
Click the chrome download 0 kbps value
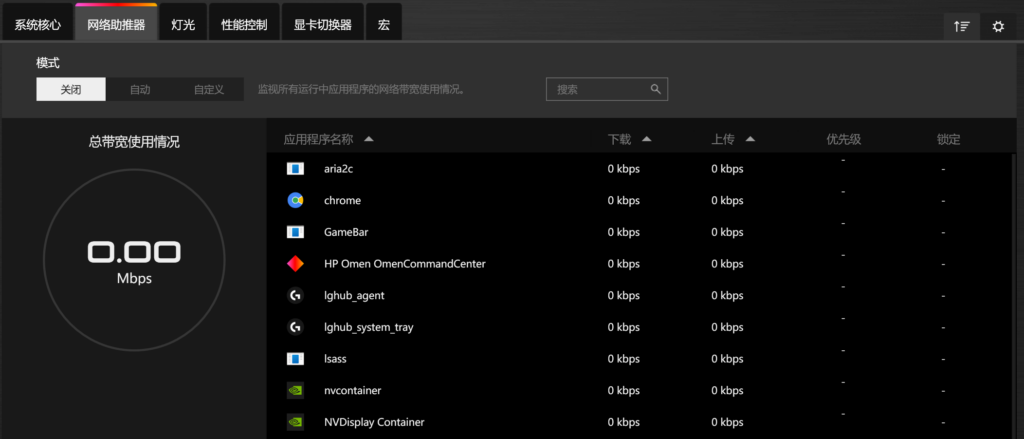tap(624, 201)
